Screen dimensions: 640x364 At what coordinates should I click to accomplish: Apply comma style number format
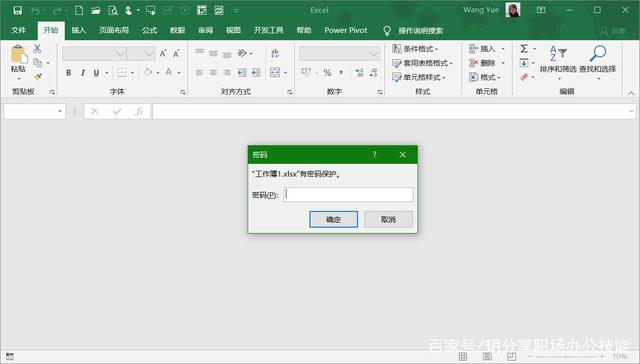point(341,73)
